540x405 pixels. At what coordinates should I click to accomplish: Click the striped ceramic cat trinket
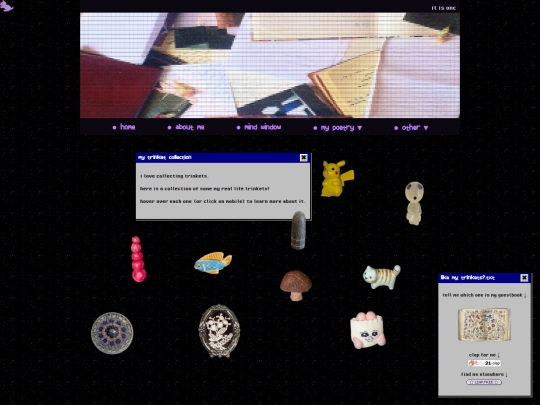point(382,277)
